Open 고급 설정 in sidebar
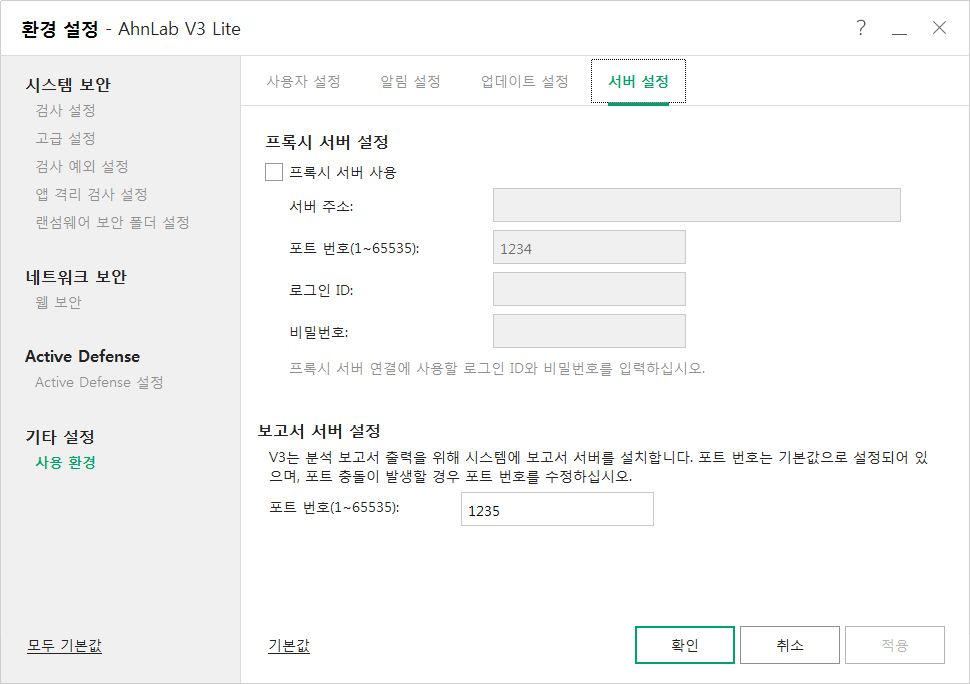This screenshot has width=970, height=684. coord(66,139)
